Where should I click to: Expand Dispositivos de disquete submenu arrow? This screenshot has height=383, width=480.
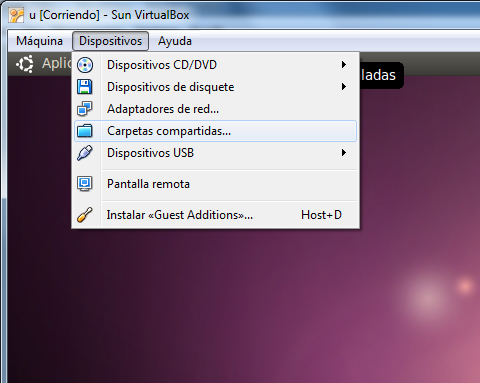tap(344, 87)
